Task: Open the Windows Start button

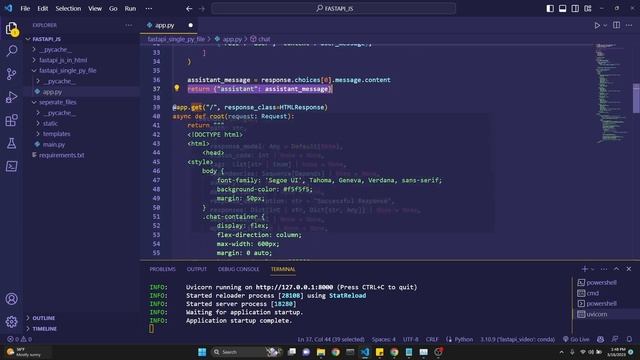Action: pos(202,352)
